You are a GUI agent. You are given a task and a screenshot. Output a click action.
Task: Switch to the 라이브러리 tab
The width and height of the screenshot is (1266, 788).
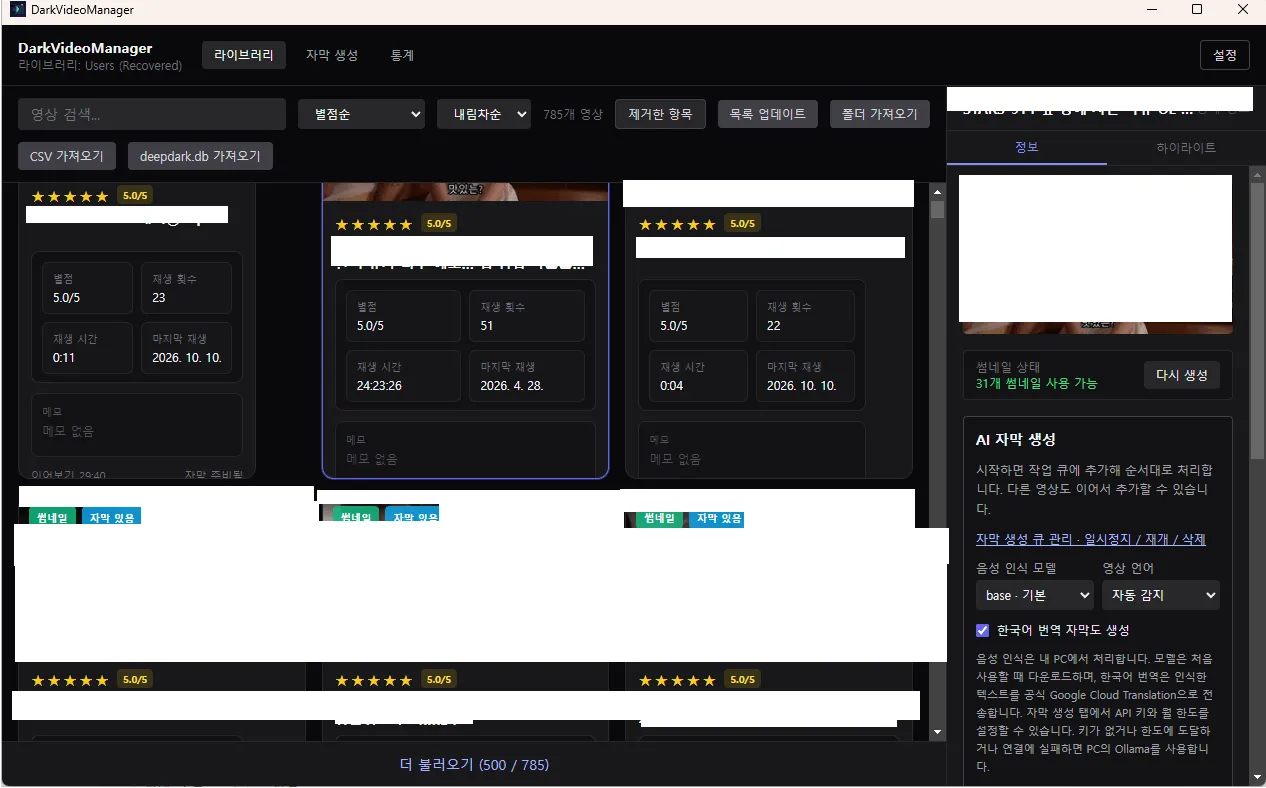click(x=244, y=55)
